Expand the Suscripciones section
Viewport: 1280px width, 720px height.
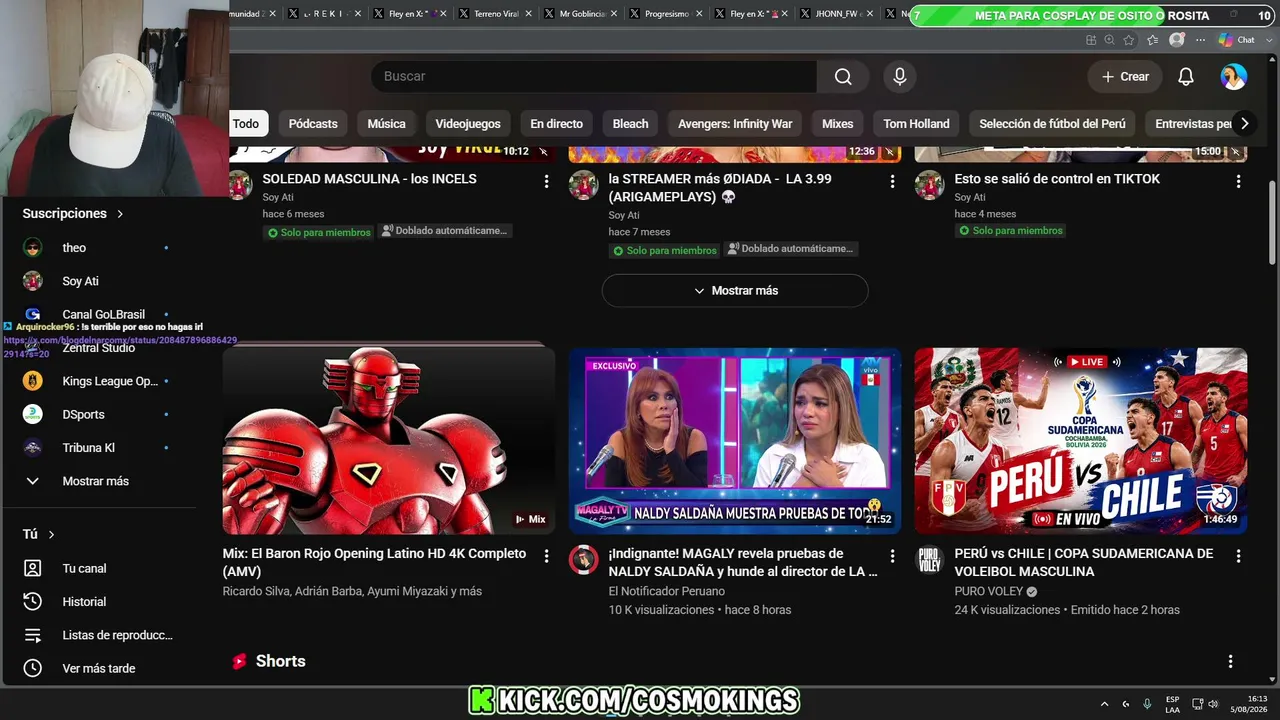74,214
